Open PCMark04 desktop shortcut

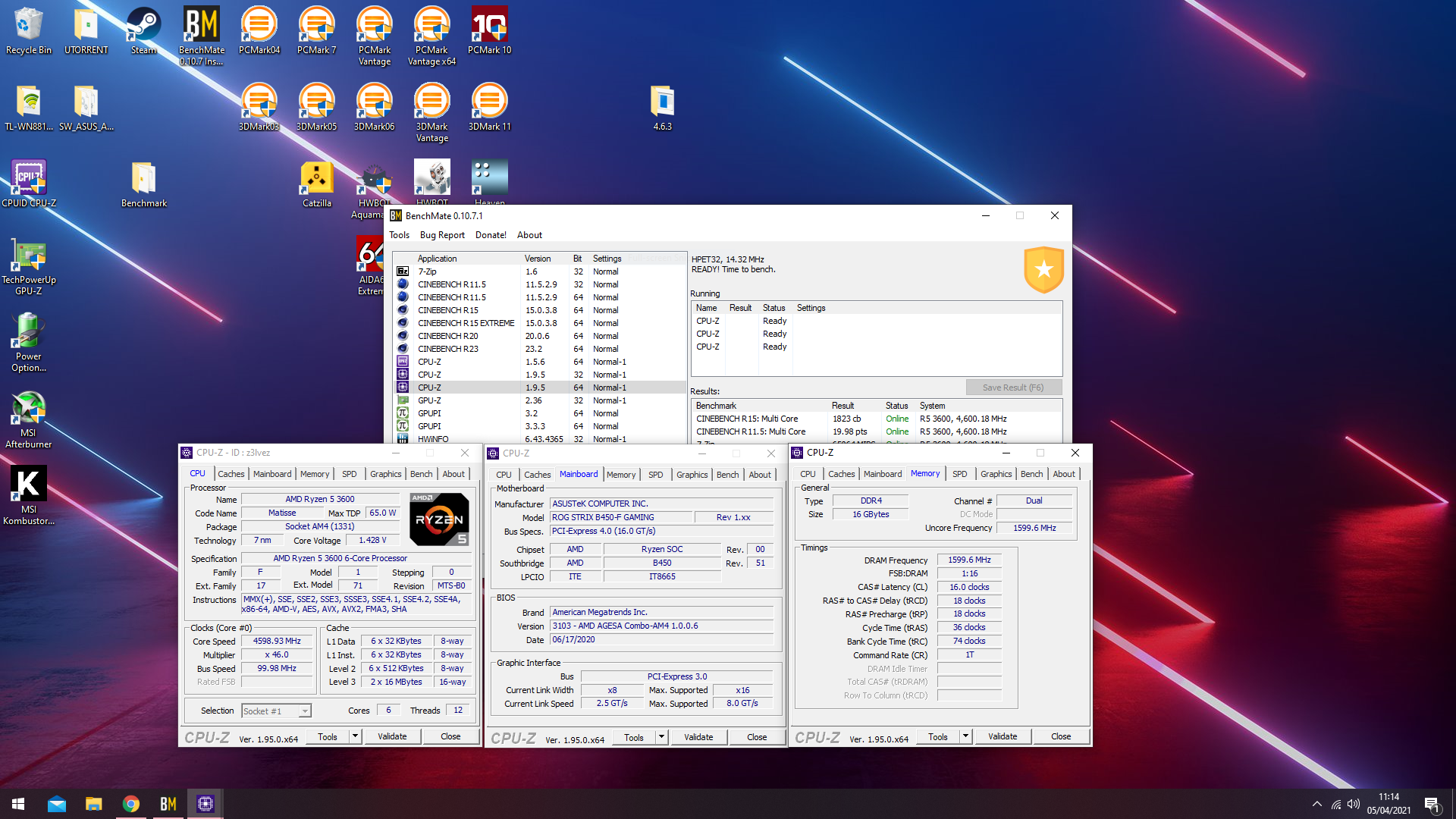click(259, 30)
